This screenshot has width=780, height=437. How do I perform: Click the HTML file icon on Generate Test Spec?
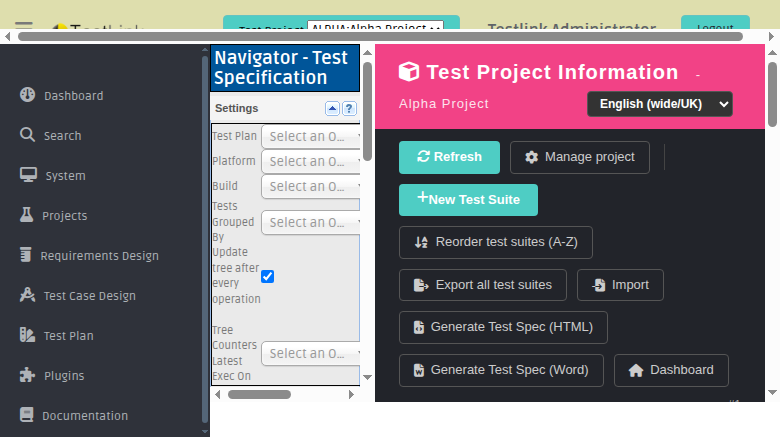click(x=419, y=328)
